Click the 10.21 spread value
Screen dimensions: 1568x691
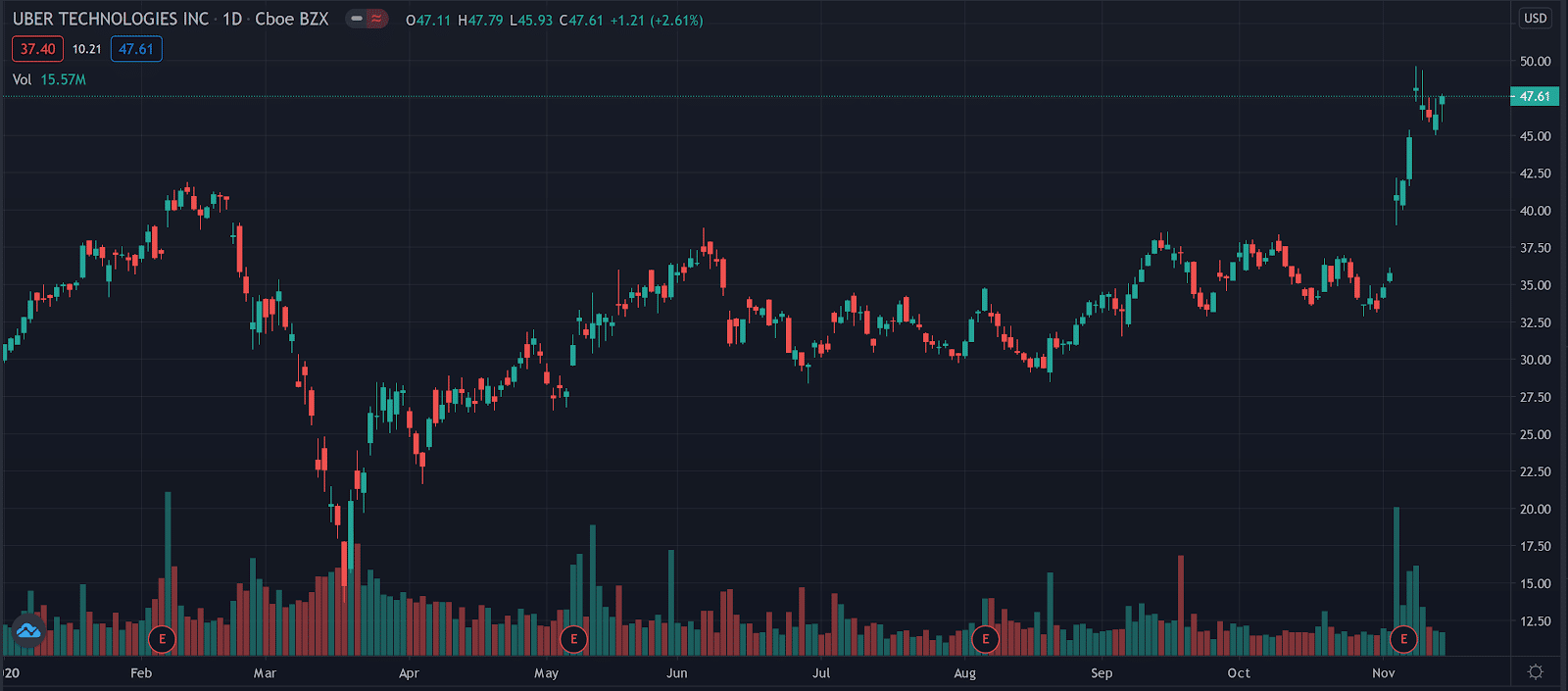click(x=87, y=49)
